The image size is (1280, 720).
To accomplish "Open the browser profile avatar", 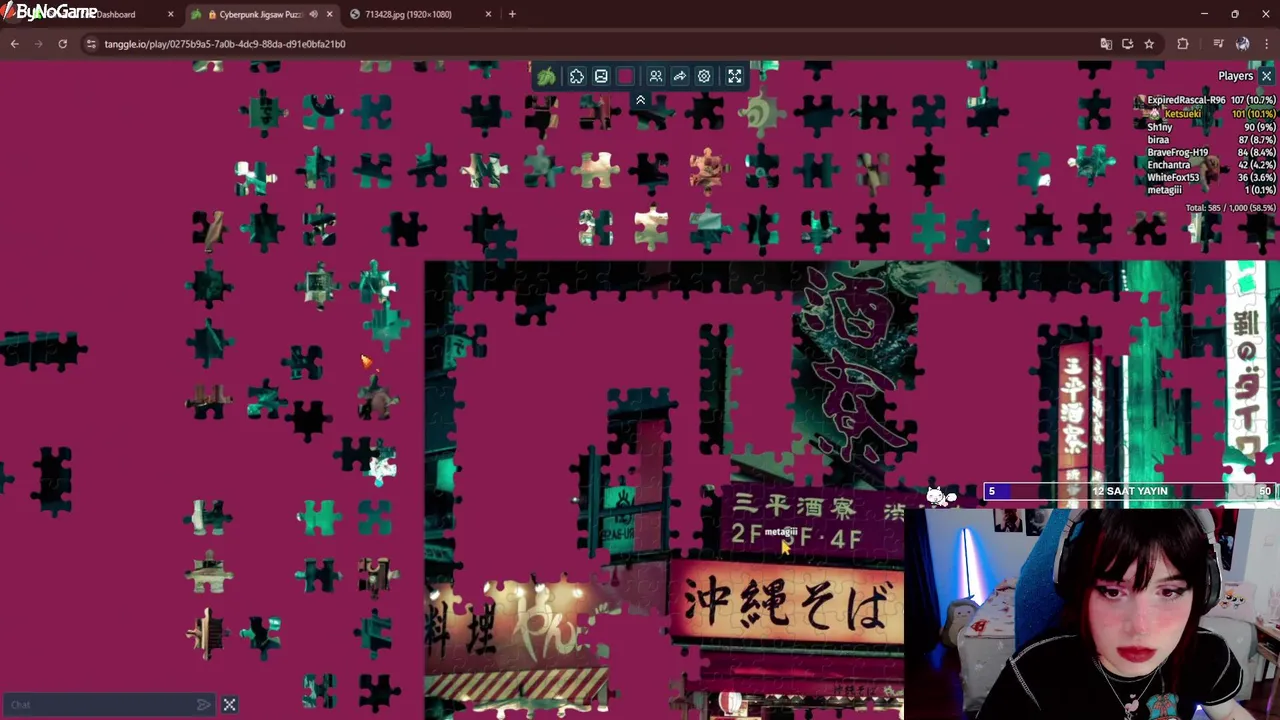I will [x=1242, y=44].
